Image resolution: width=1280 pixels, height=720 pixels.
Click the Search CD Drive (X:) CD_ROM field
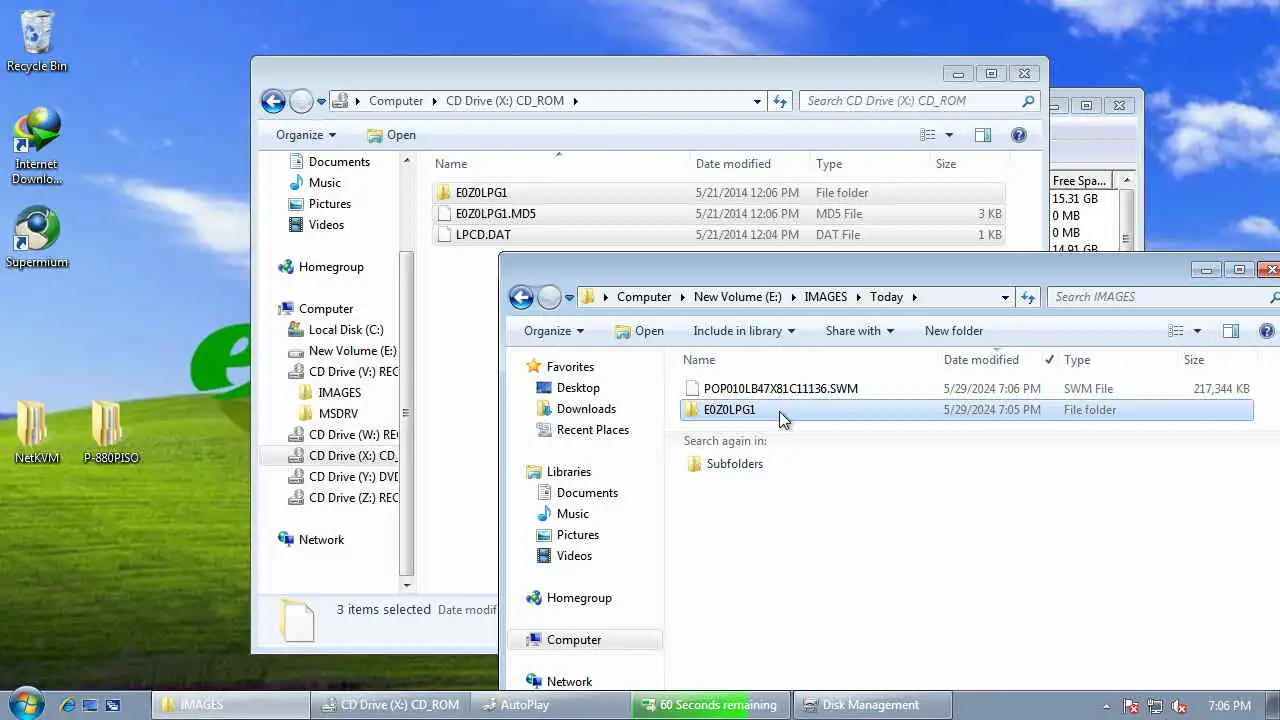pos(919,101)
